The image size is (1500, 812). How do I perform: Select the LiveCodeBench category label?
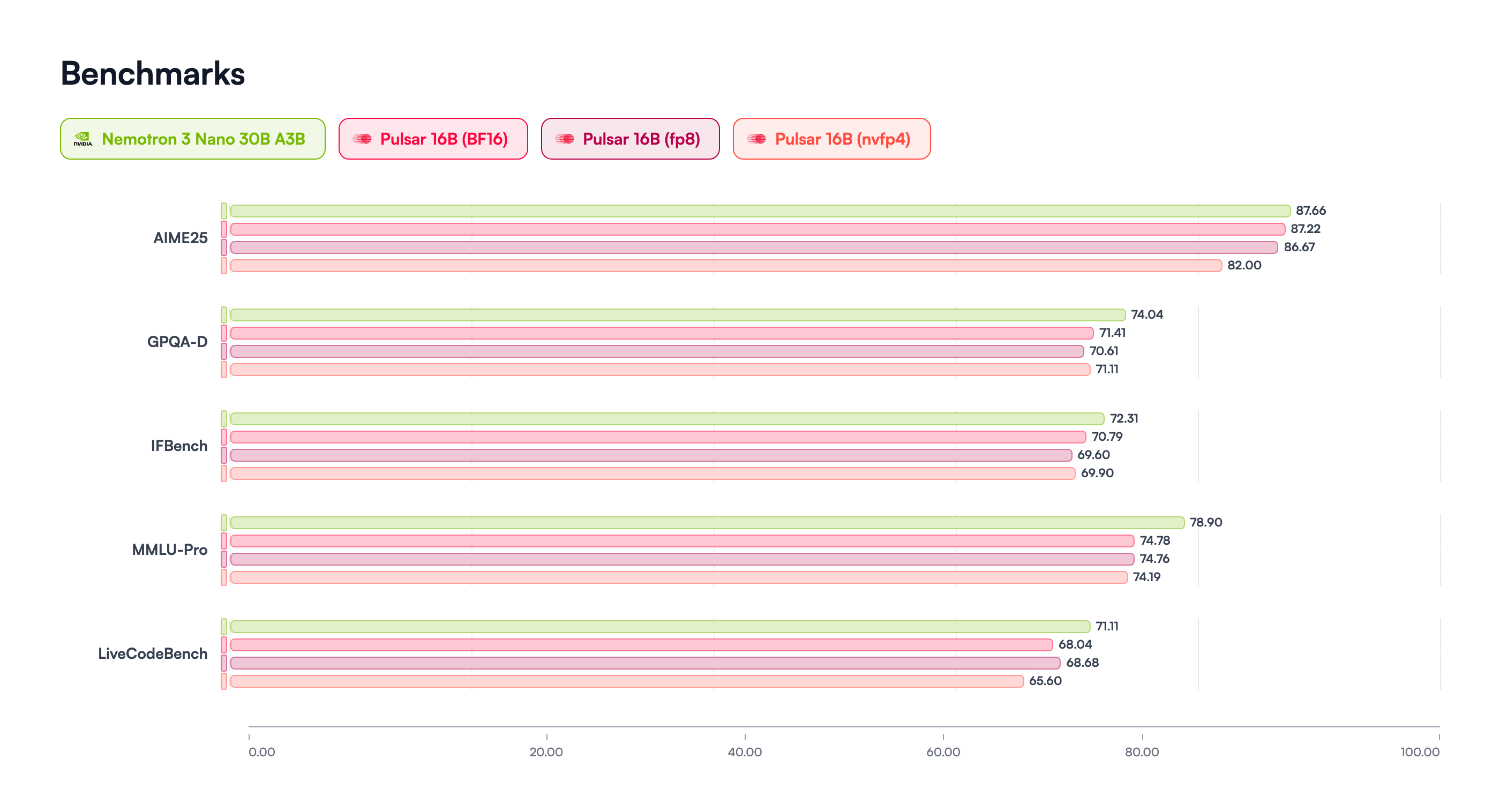[153, 653]
